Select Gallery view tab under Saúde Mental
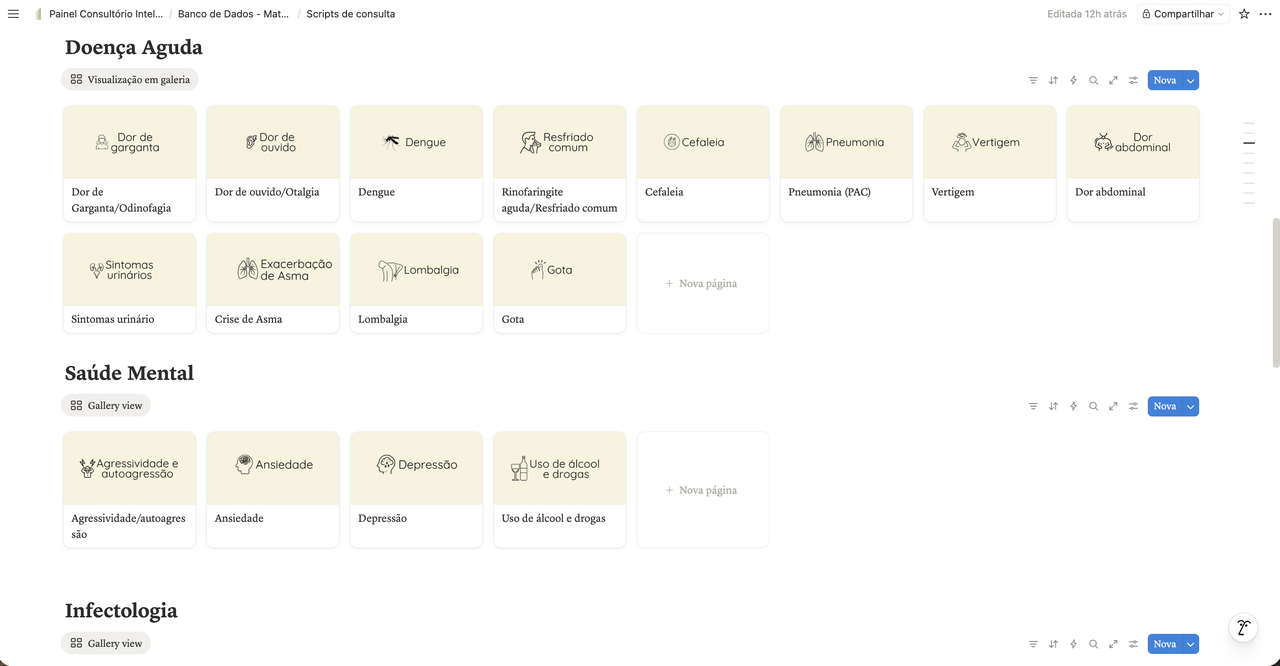 106,406
